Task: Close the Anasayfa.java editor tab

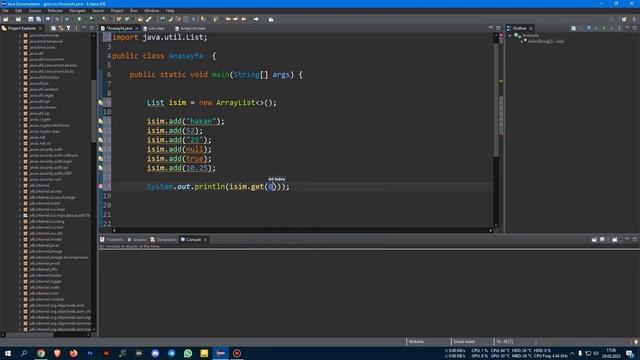Action: tap(137, 28)
